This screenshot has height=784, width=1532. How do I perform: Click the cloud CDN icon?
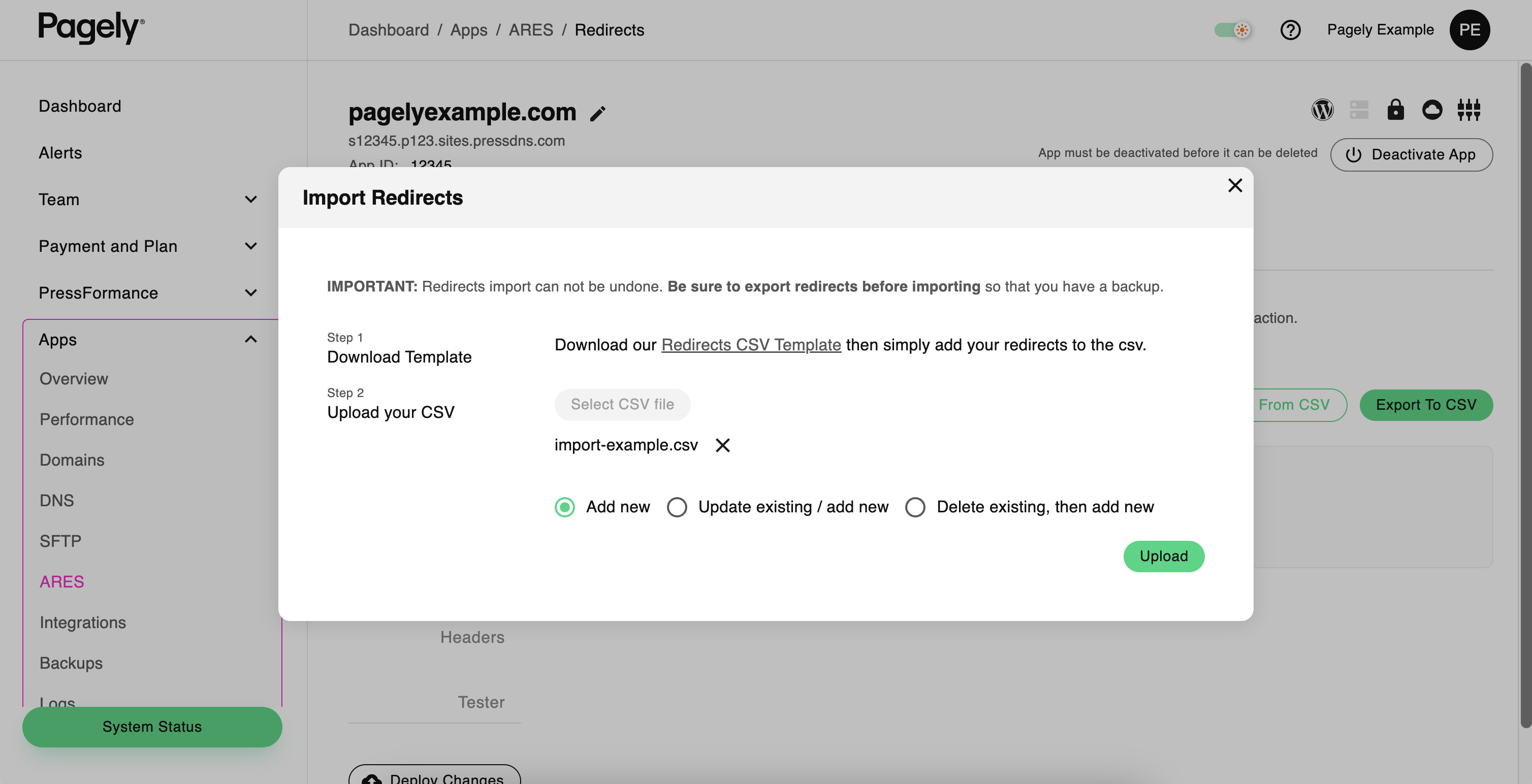tap(1432, 110)
